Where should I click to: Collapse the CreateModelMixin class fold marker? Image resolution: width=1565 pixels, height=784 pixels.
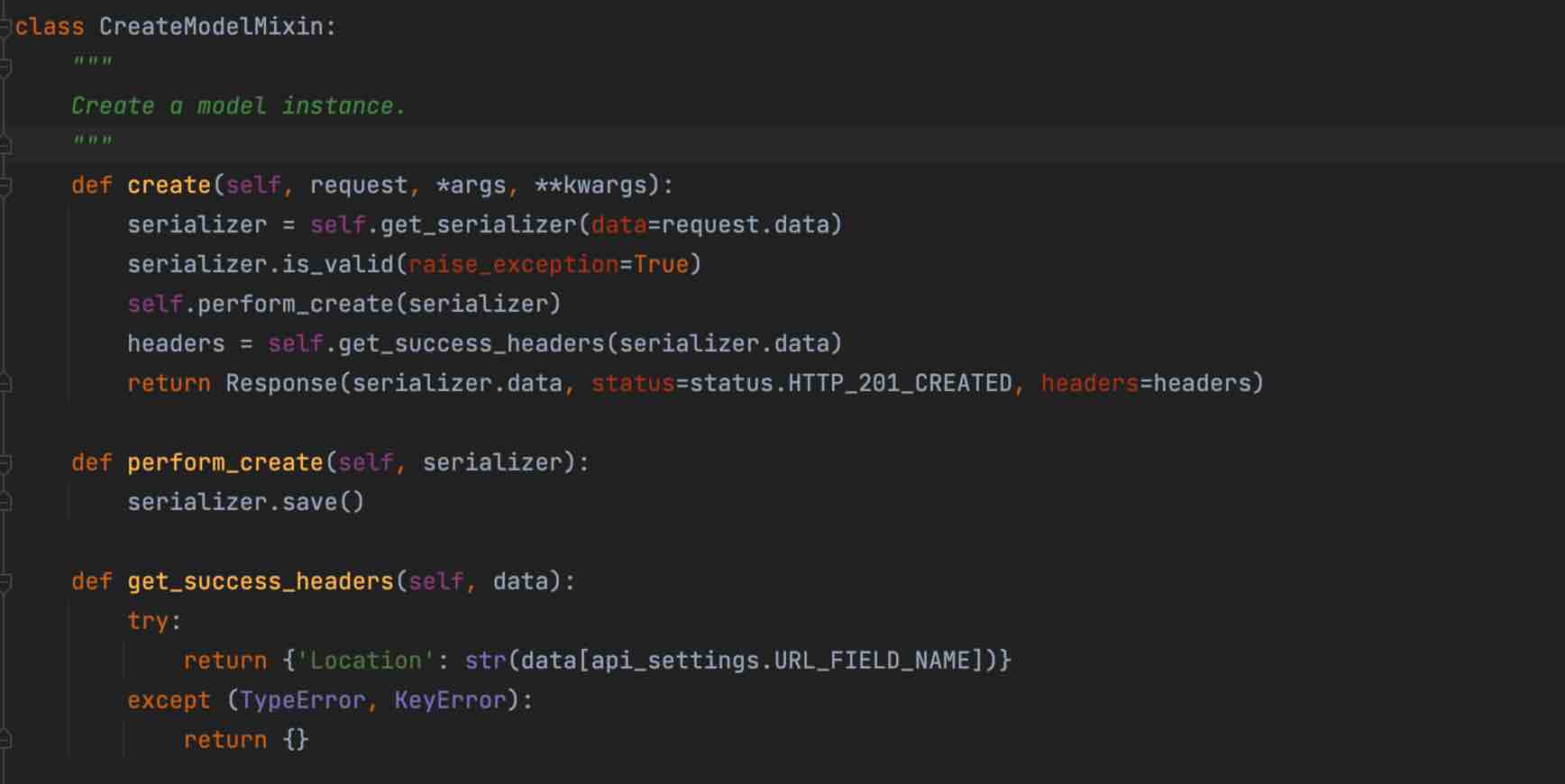pyautogui.click(x=5, y=27)
